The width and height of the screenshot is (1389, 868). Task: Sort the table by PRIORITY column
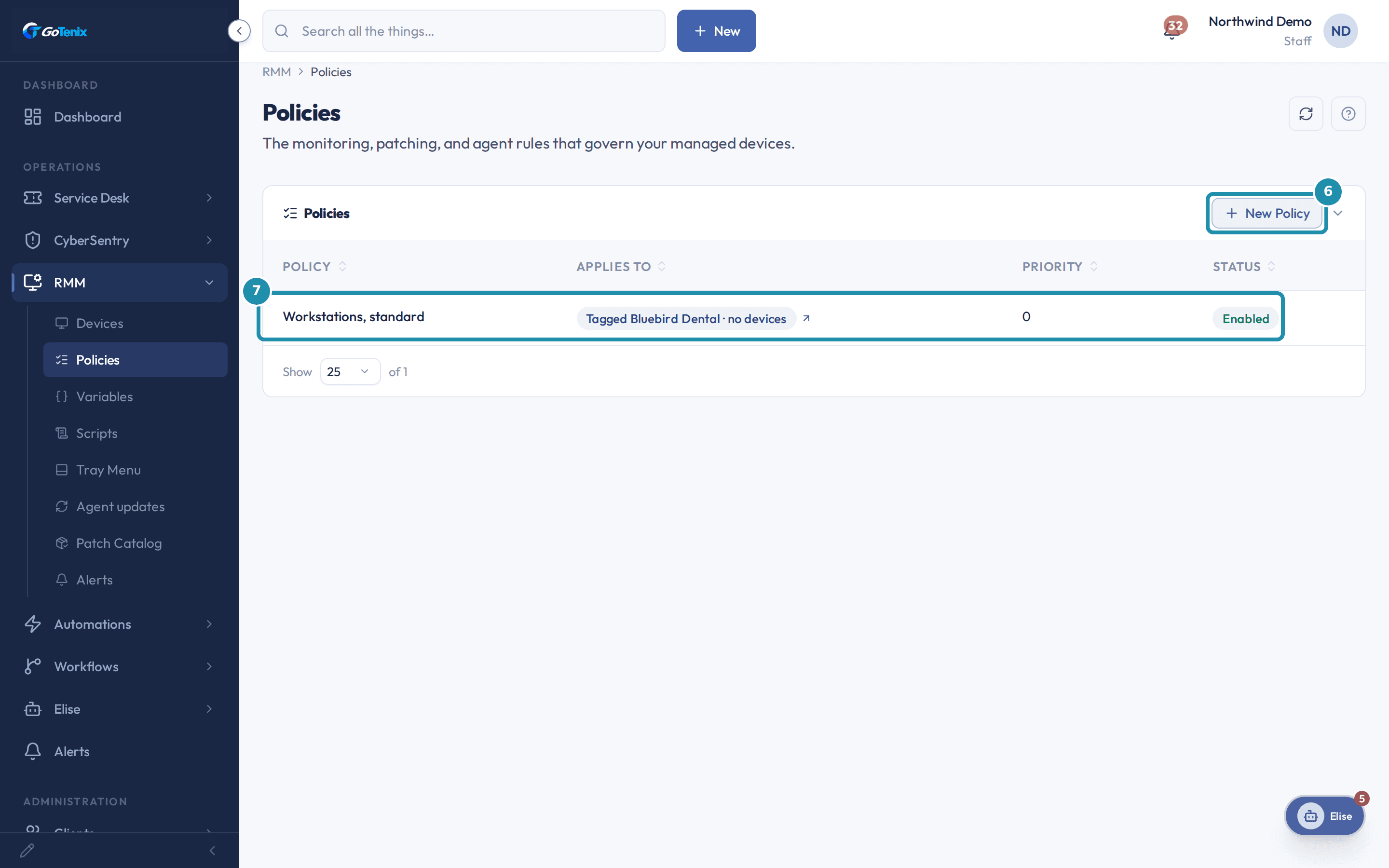(1060, 266)
